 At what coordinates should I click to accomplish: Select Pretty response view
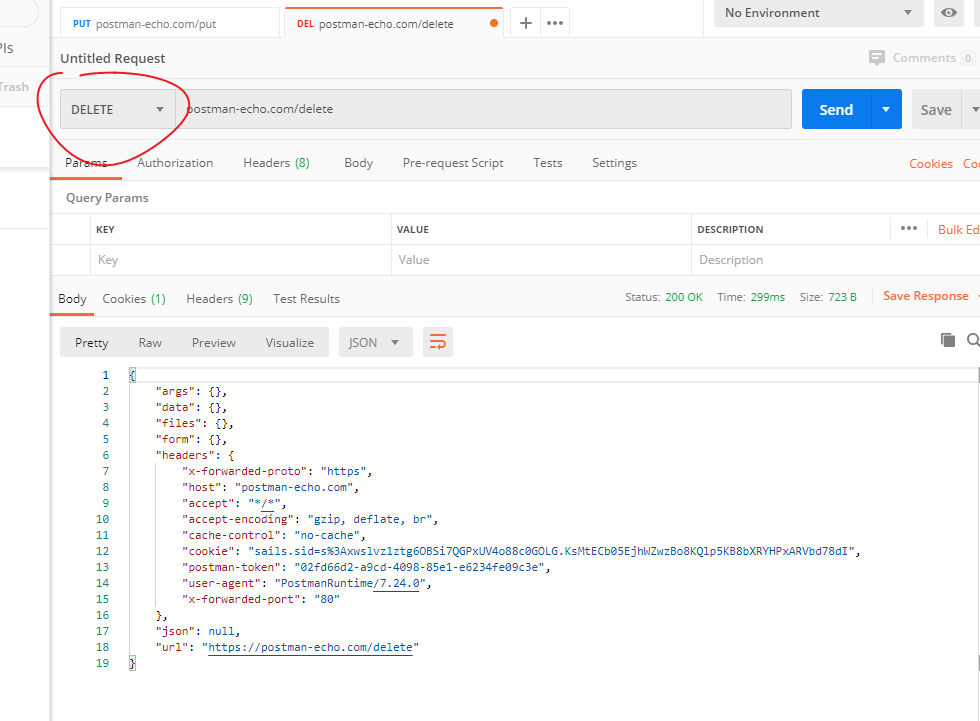(x=91, y=342)
